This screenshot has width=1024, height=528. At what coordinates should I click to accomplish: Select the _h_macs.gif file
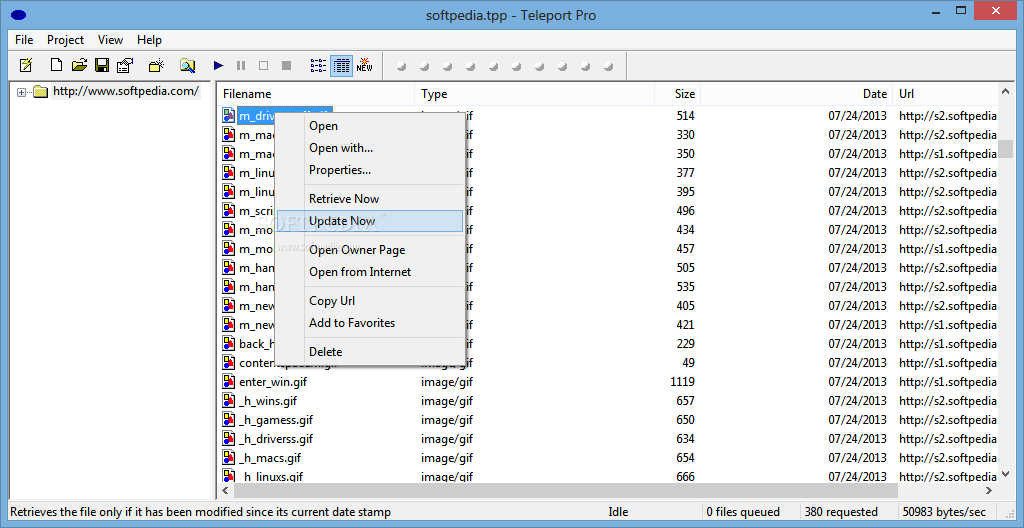click(x=270, y=457)
